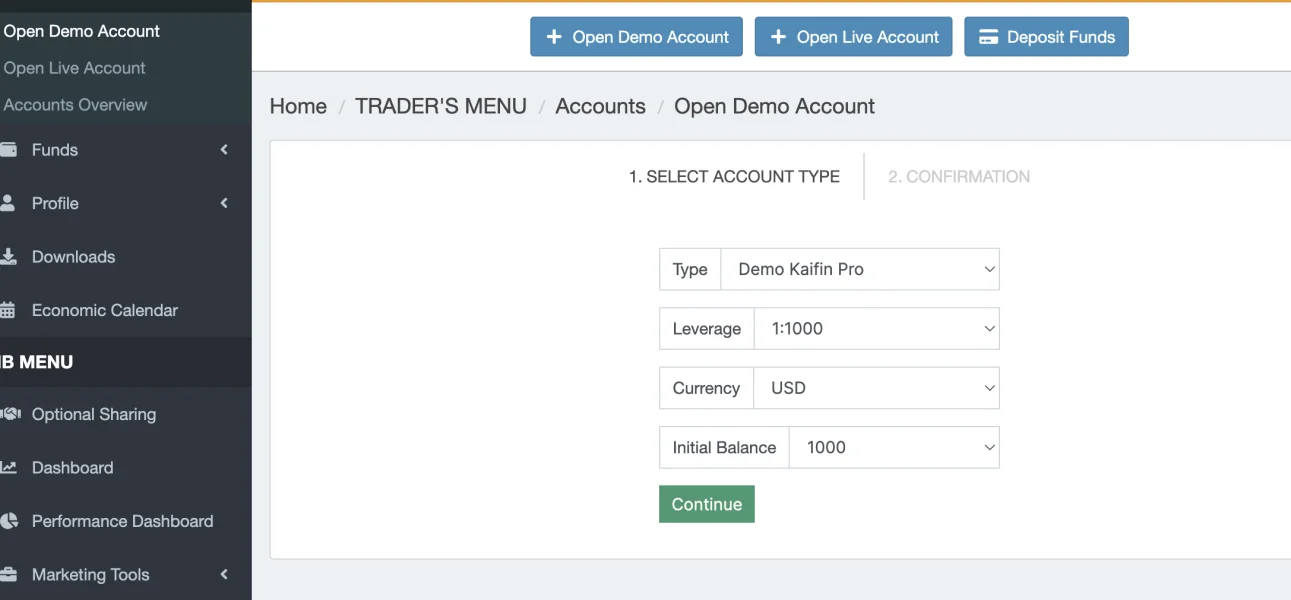
Task: Switch to the Confirmation step tab
Action: point(958,176)
